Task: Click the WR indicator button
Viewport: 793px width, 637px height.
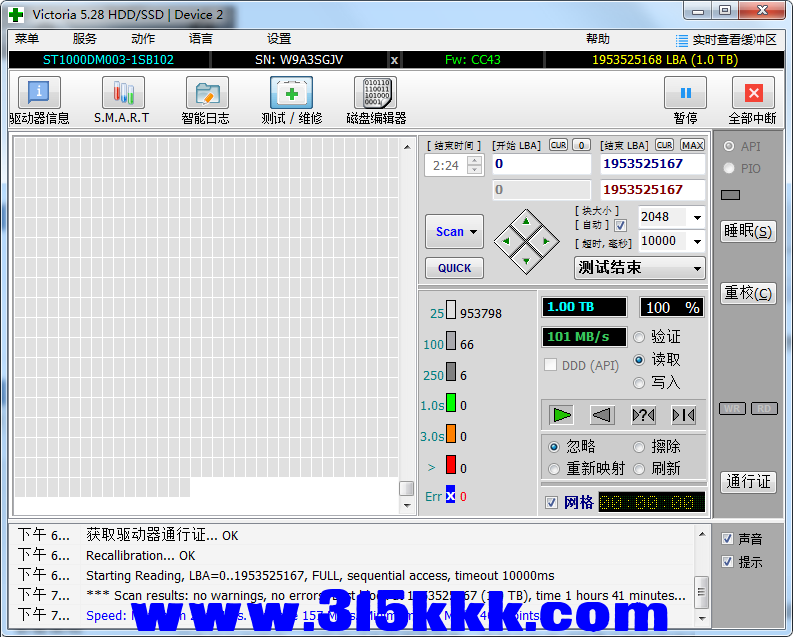Action: [x=732, y=408]
